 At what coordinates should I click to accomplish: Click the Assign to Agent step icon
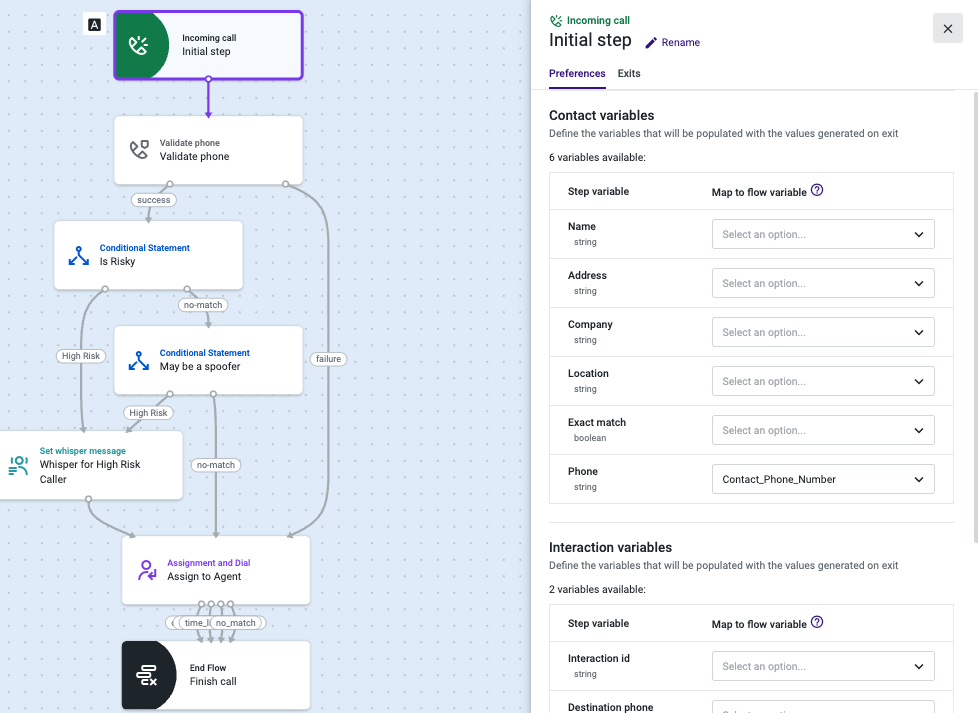click(x=147, y=570)
